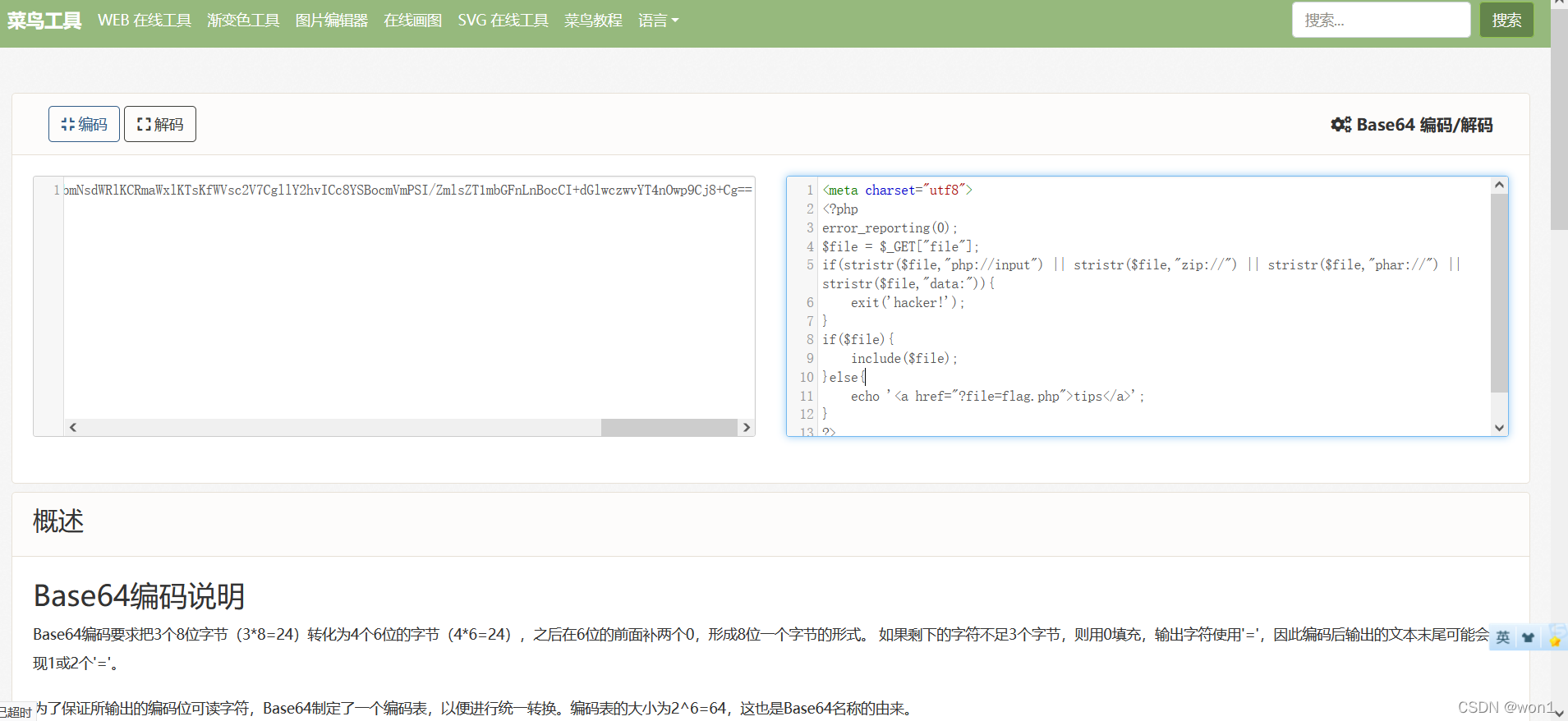Click the 菜鸟工具 site logo

coord(44,21)
